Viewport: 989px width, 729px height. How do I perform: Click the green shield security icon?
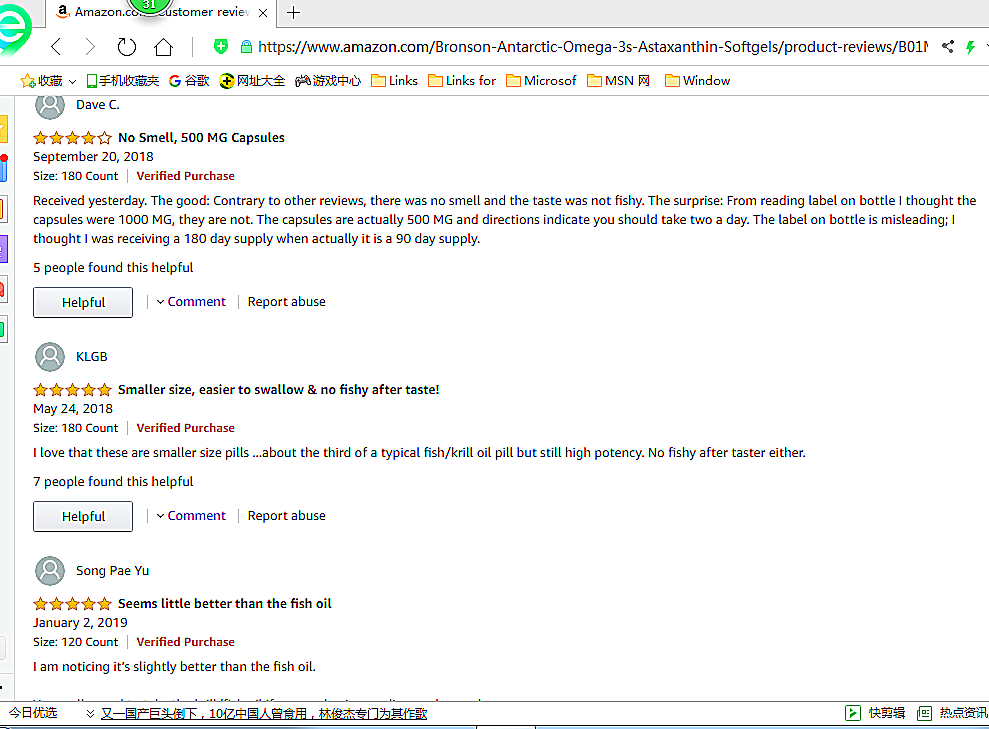coord(221,47)
